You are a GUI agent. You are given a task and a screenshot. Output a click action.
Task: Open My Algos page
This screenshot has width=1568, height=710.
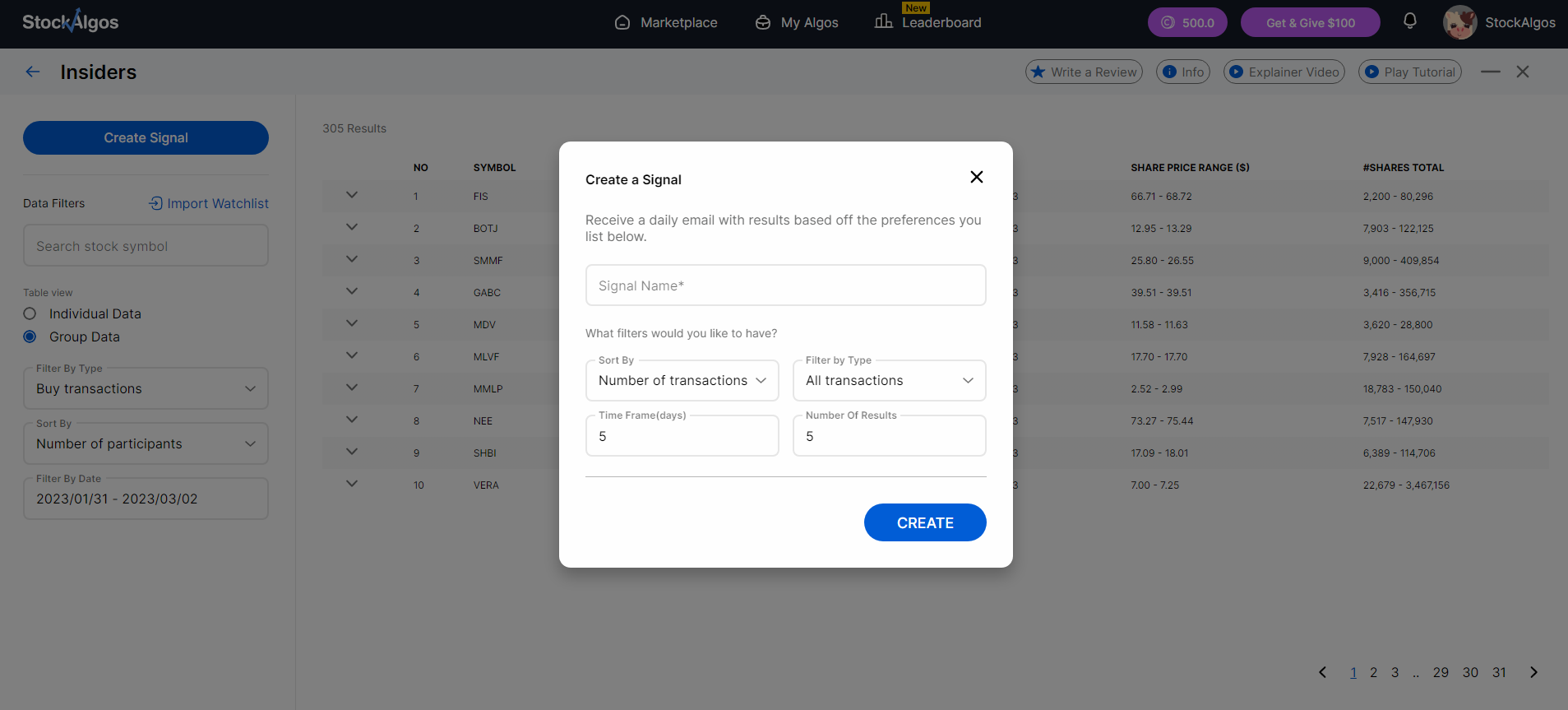coord(797,22)
